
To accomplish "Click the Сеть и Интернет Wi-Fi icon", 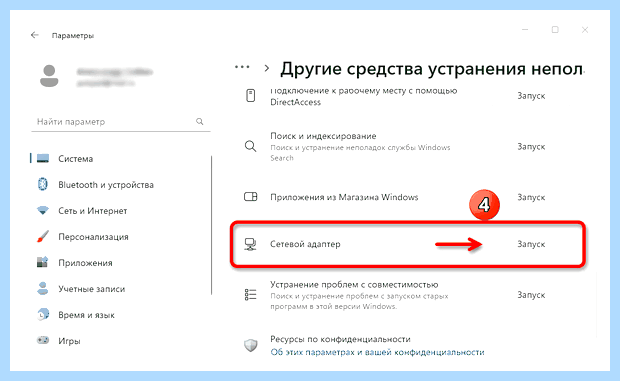I will (43, 211).
